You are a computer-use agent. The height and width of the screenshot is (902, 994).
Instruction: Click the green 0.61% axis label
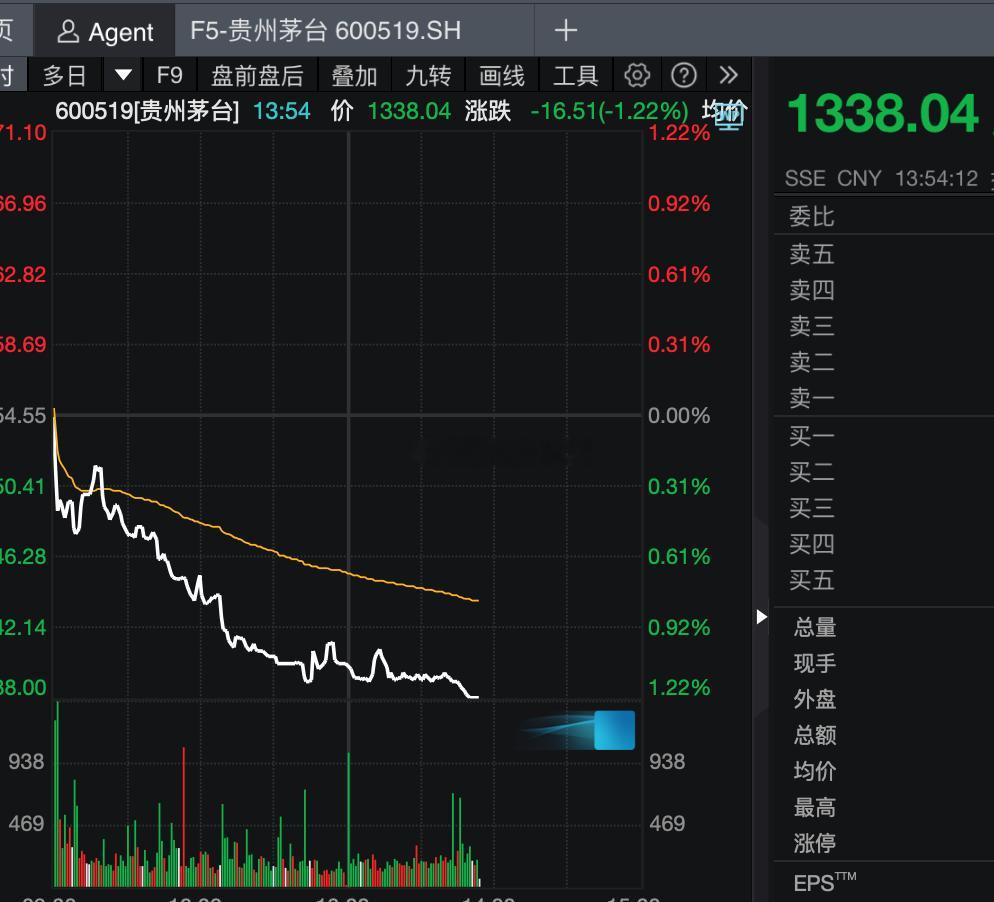coord(679,557)
